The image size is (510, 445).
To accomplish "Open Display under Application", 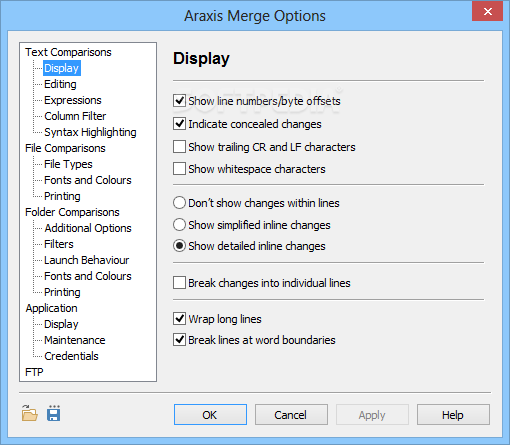I will coord(61,324).
